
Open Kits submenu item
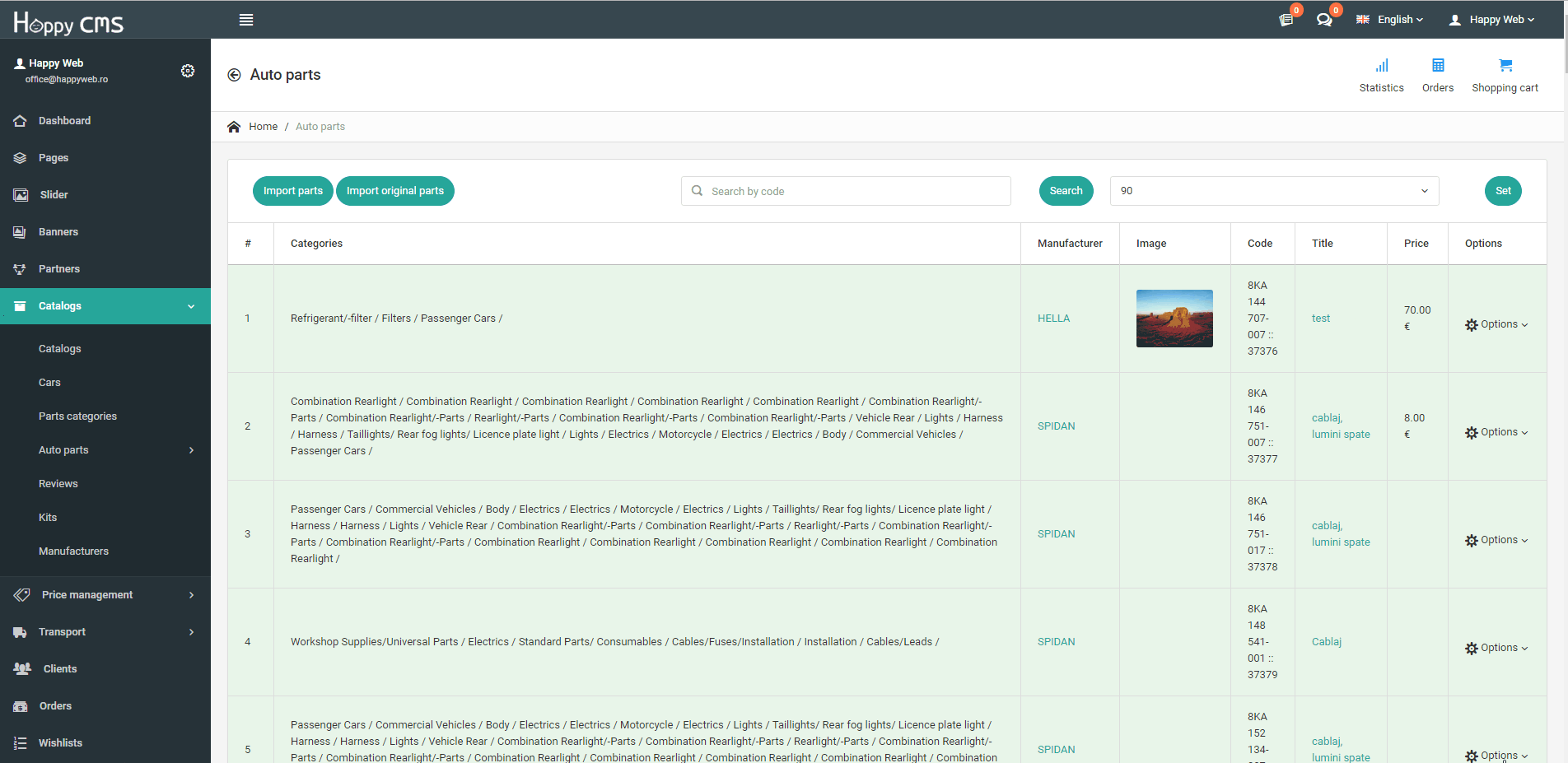48,518
